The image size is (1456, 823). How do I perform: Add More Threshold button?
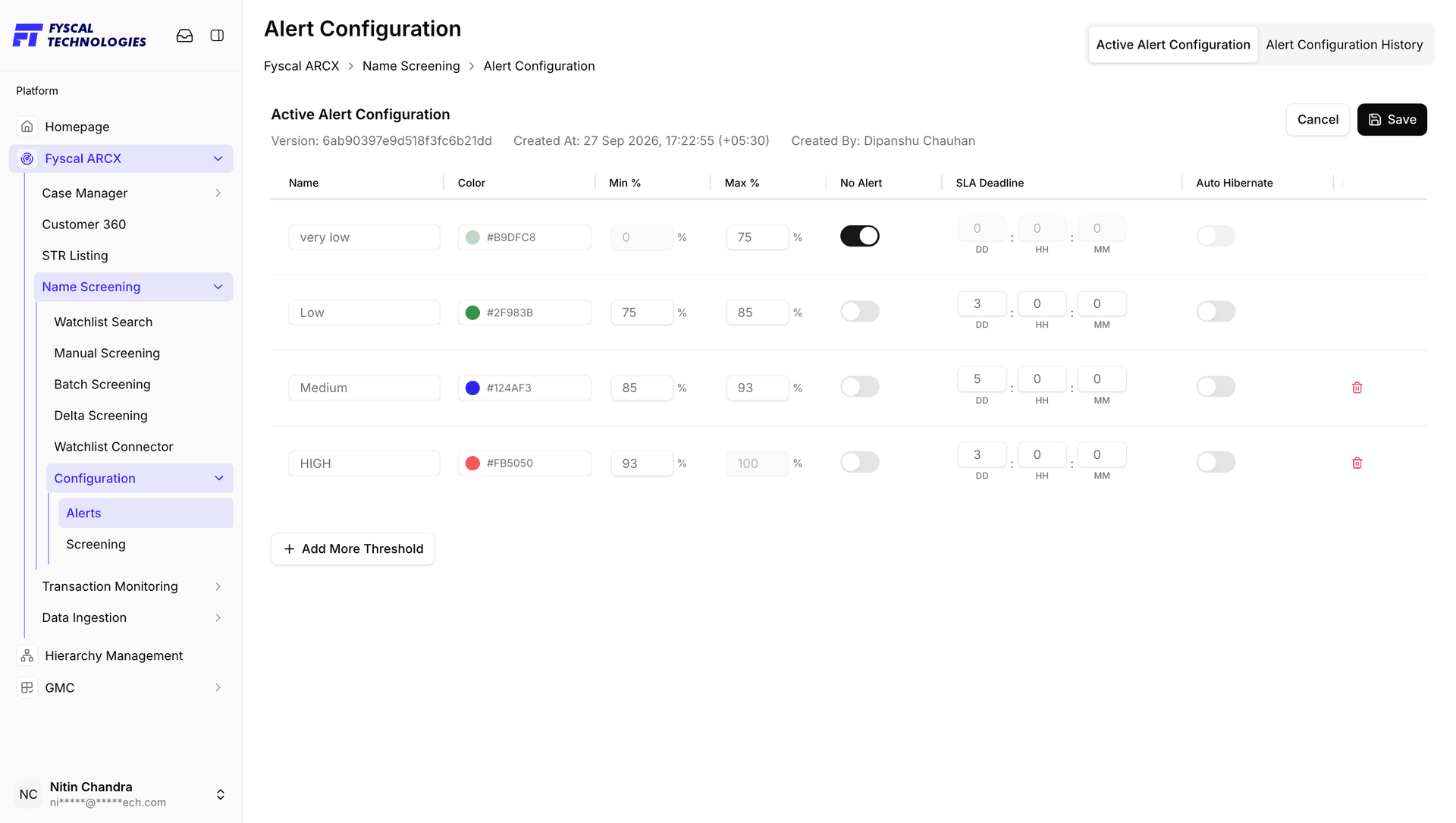(353, 548)
